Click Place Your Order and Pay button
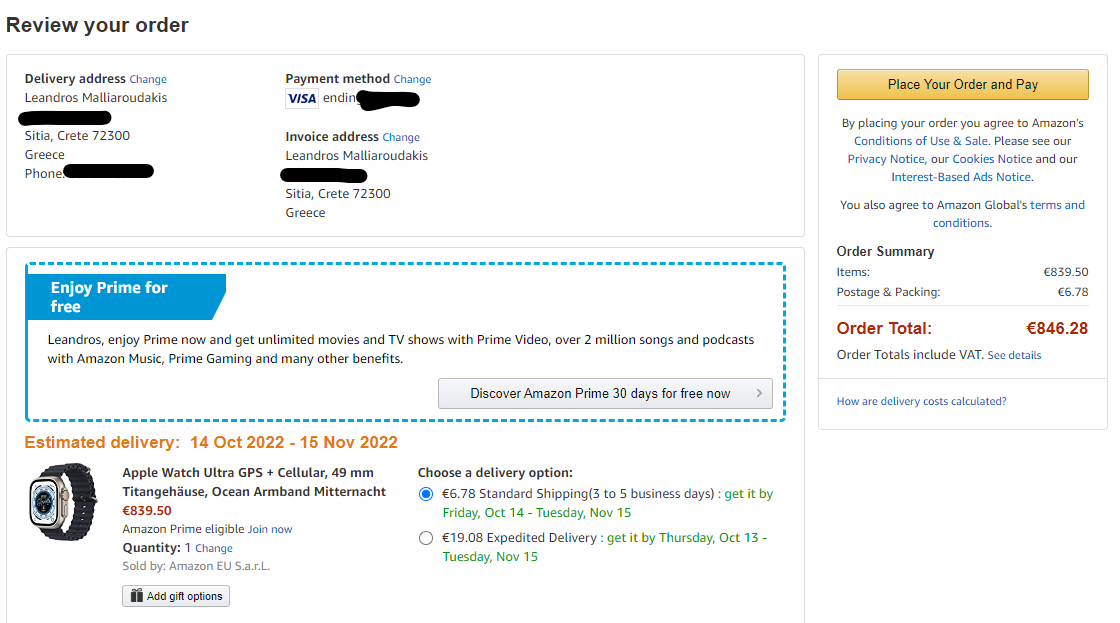 pyautogui.click(x=962, y=84)
